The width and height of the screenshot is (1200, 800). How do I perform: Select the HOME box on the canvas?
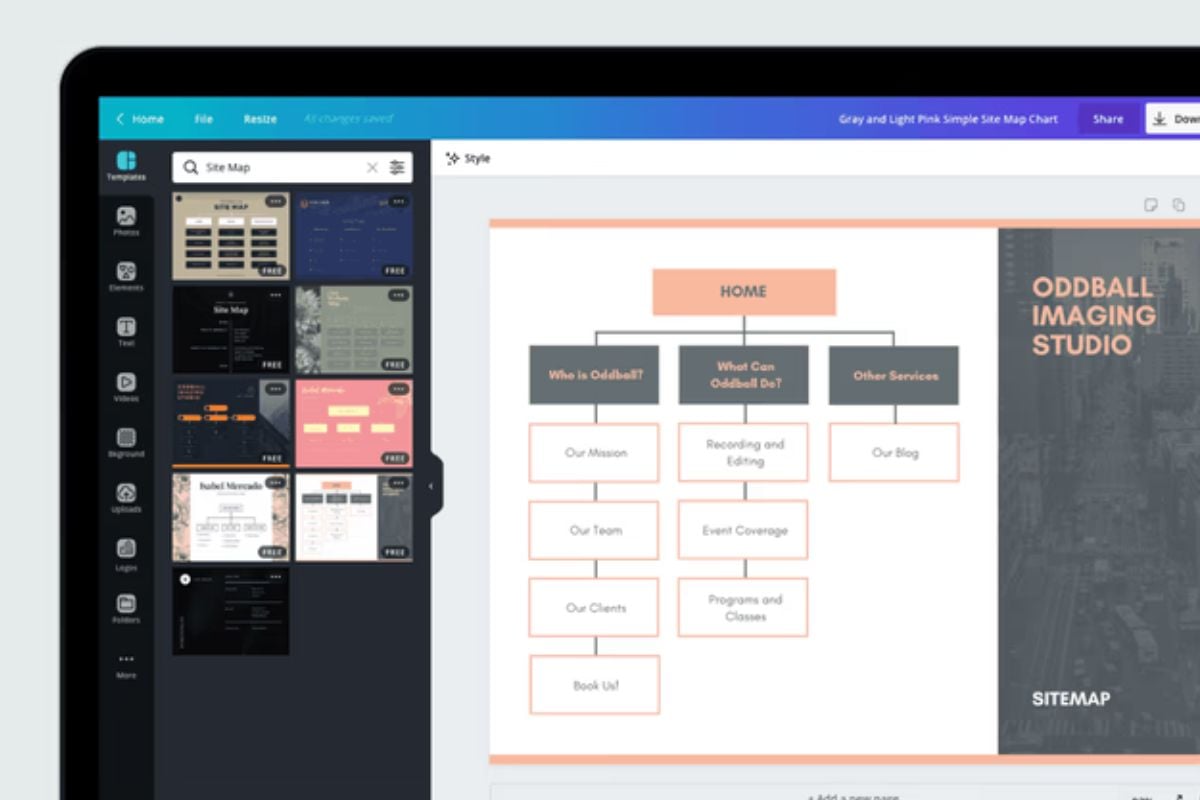(x=743, y=292)
